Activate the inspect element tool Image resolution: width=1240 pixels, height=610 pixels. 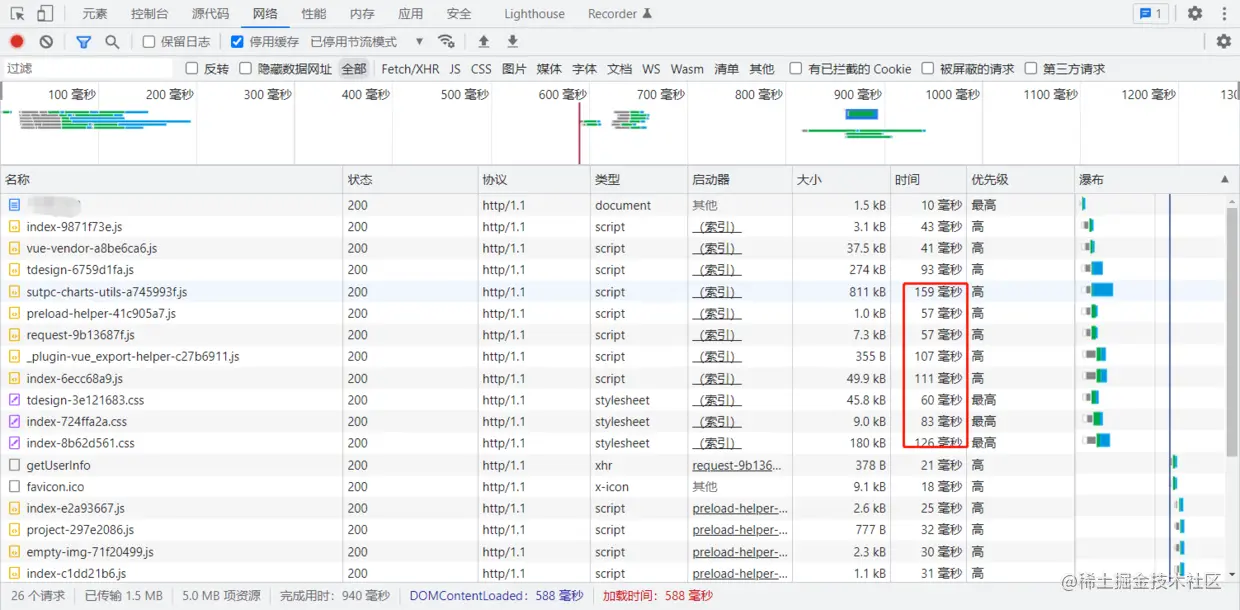16,13
